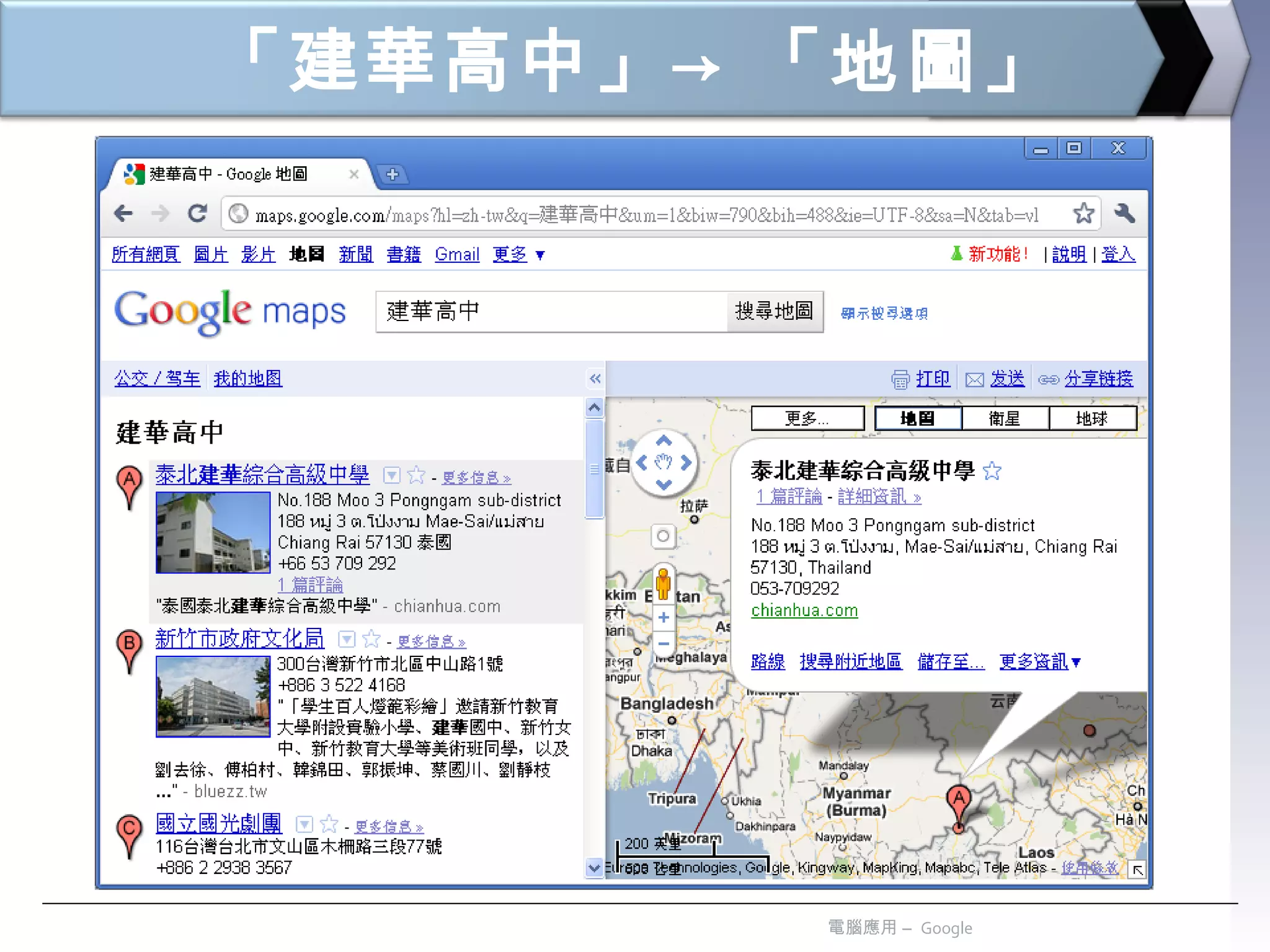Expand the 更多 menu in top navigation
This screenshot has height=952, width=1270.
click(518, 254)
